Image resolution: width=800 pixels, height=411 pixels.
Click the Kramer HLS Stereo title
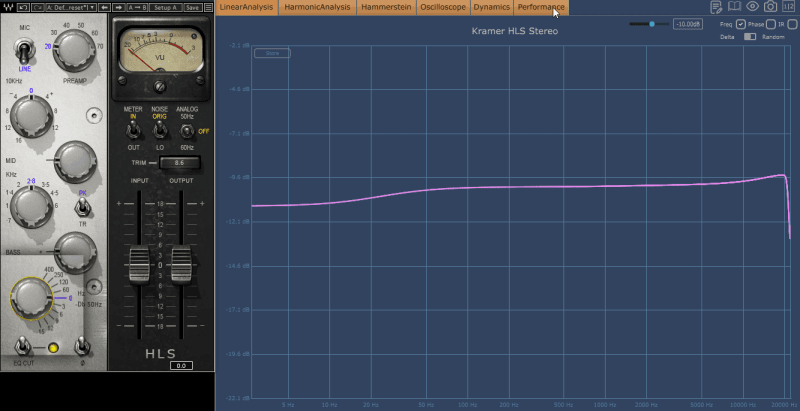point(515,31)
